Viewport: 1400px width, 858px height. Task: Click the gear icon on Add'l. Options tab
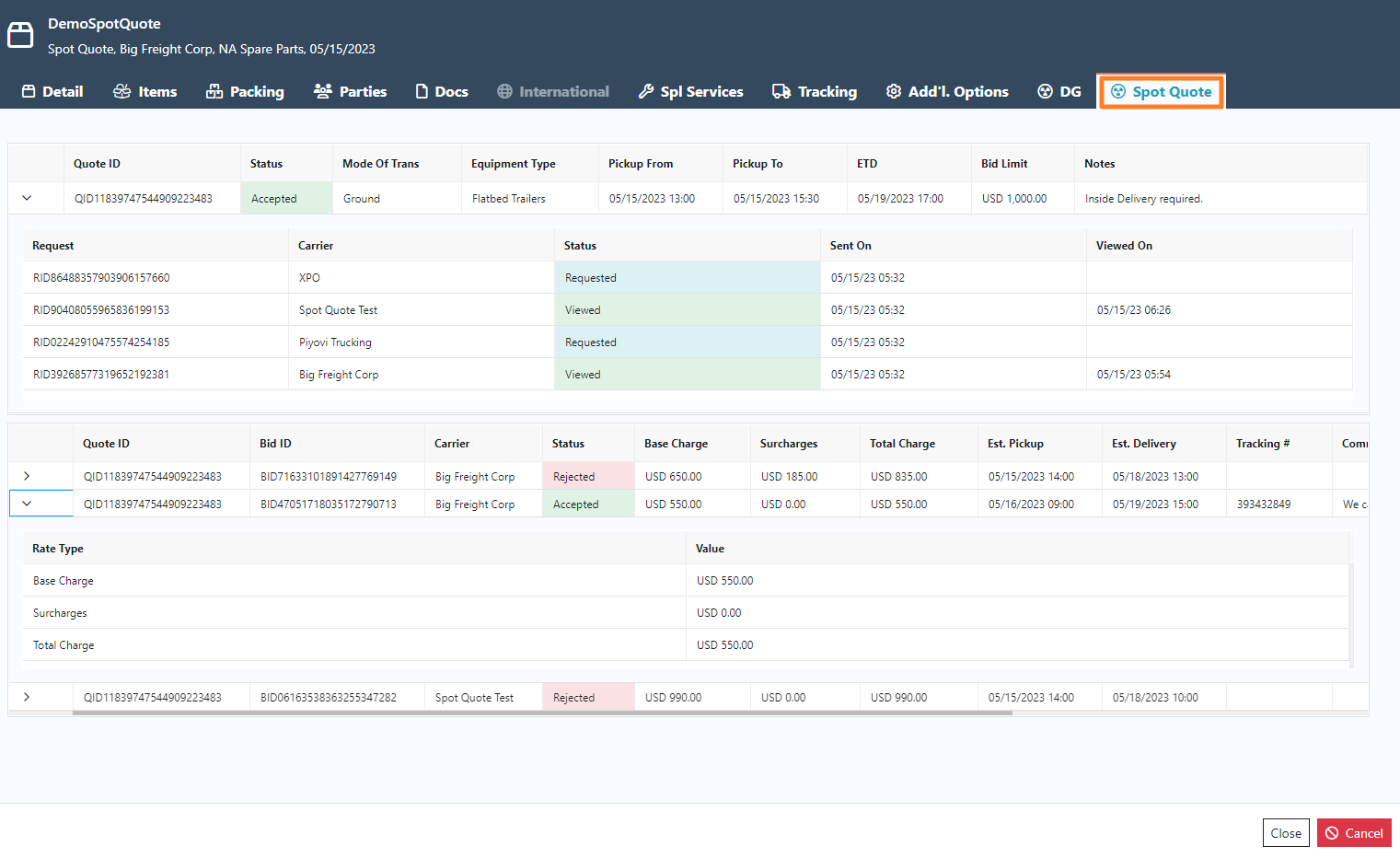point(894,91)
